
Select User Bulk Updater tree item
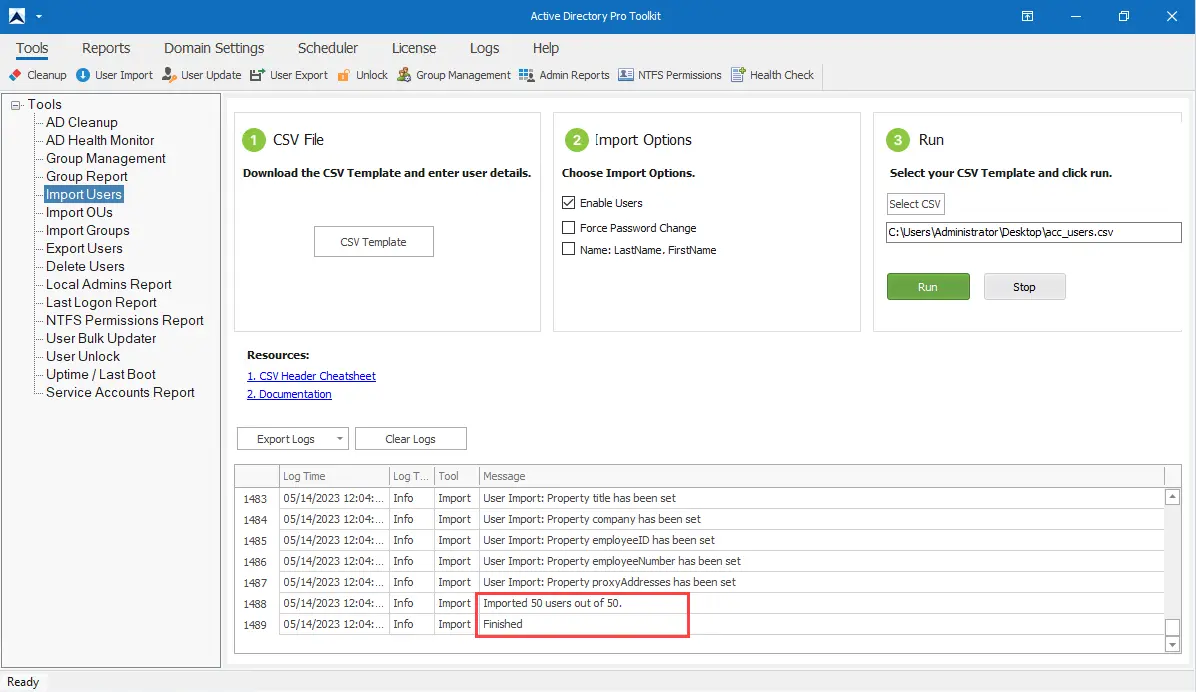[101, 339]
